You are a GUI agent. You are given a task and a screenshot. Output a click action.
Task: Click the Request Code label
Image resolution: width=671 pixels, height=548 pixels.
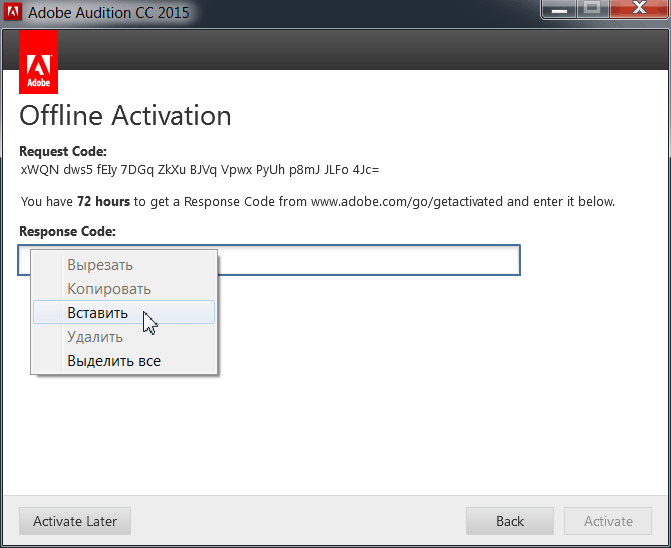pos(63,151)
